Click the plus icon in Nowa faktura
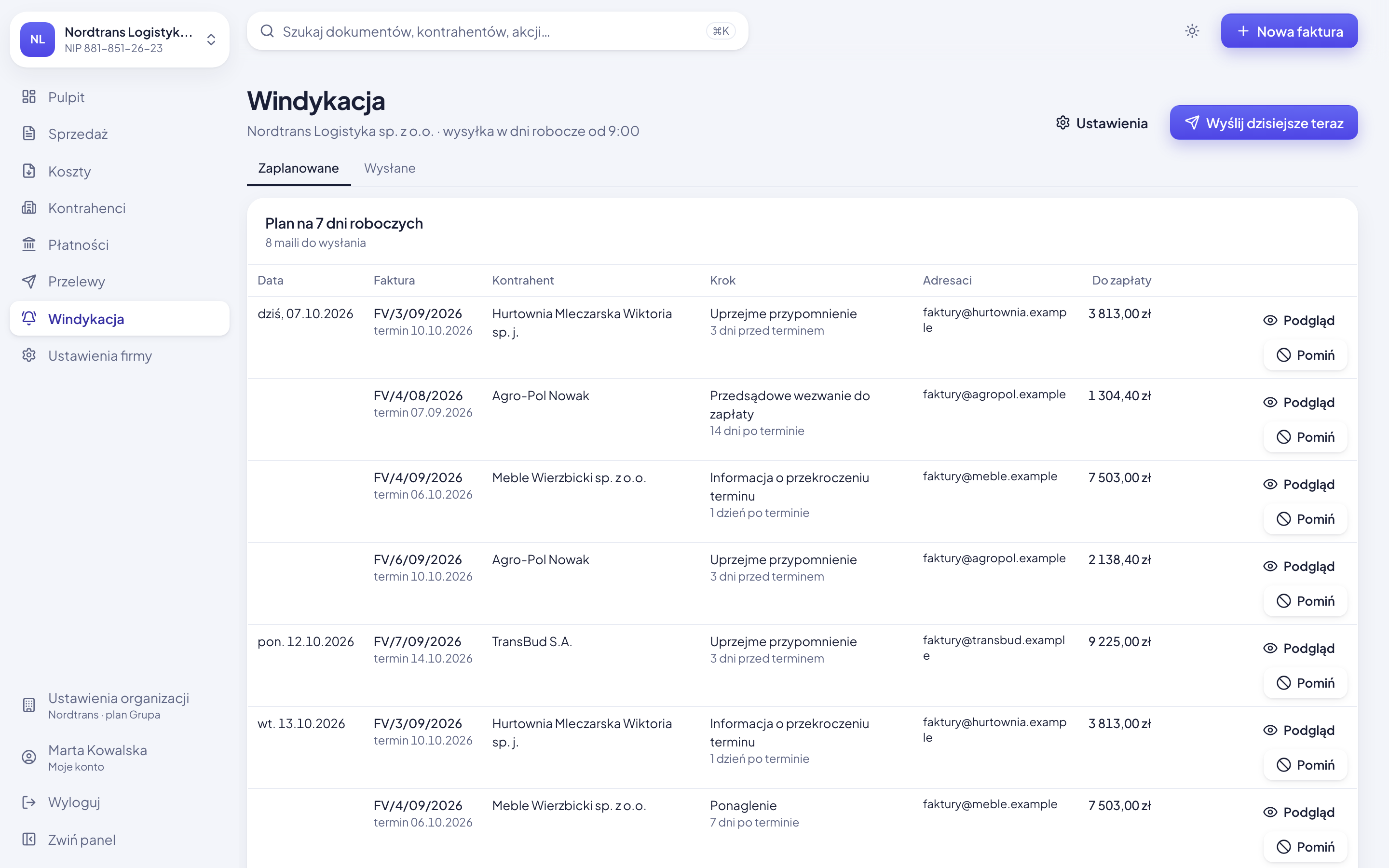This screenshot has height=868, width=1389. (1243, 31)
